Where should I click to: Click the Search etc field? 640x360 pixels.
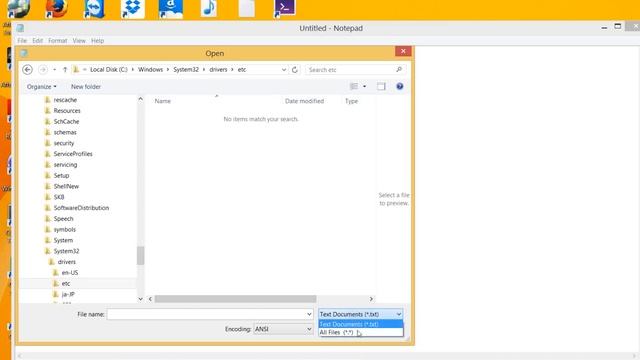pos(350,70)
